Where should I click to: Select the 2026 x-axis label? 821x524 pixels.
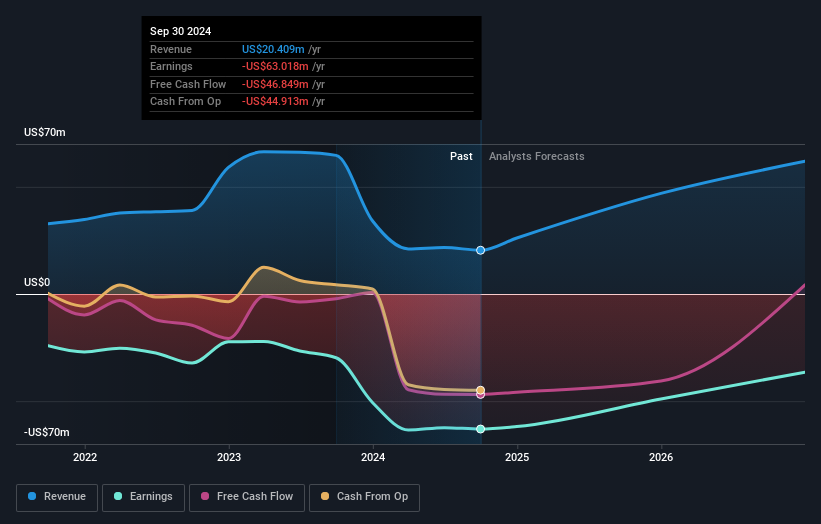pos(661,457)
